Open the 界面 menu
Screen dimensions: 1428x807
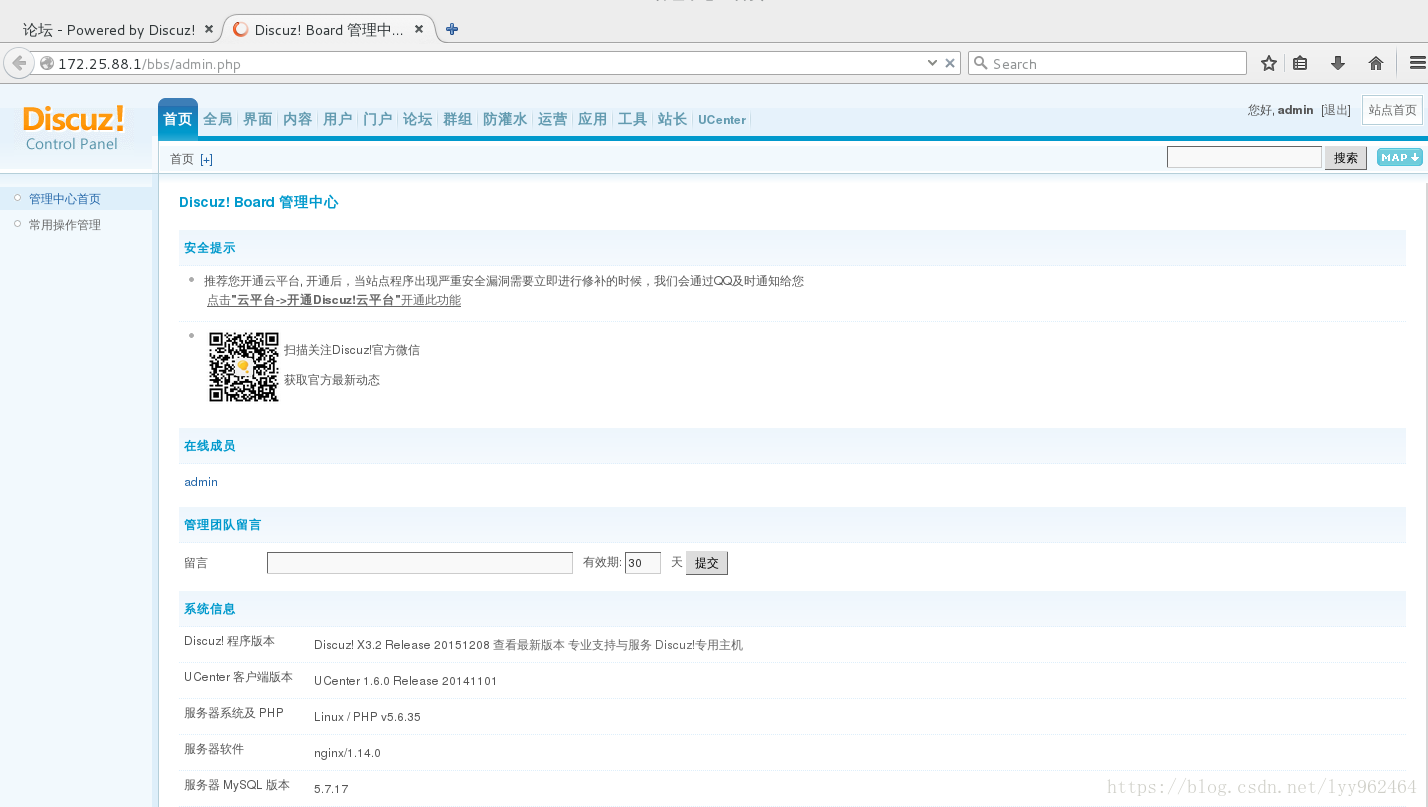[258, 119]
